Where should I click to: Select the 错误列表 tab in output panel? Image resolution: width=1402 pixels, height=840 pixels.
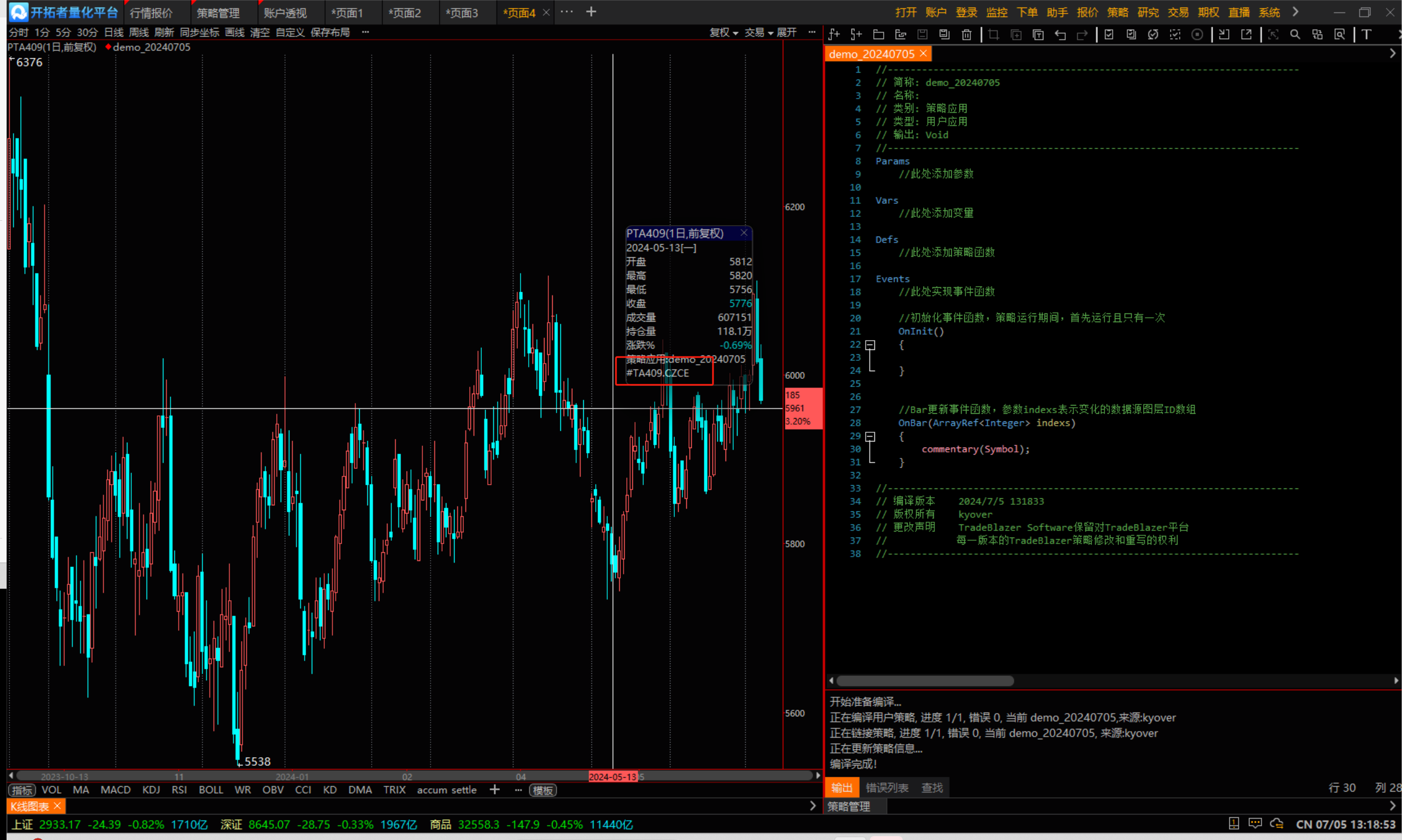point(886,787)
